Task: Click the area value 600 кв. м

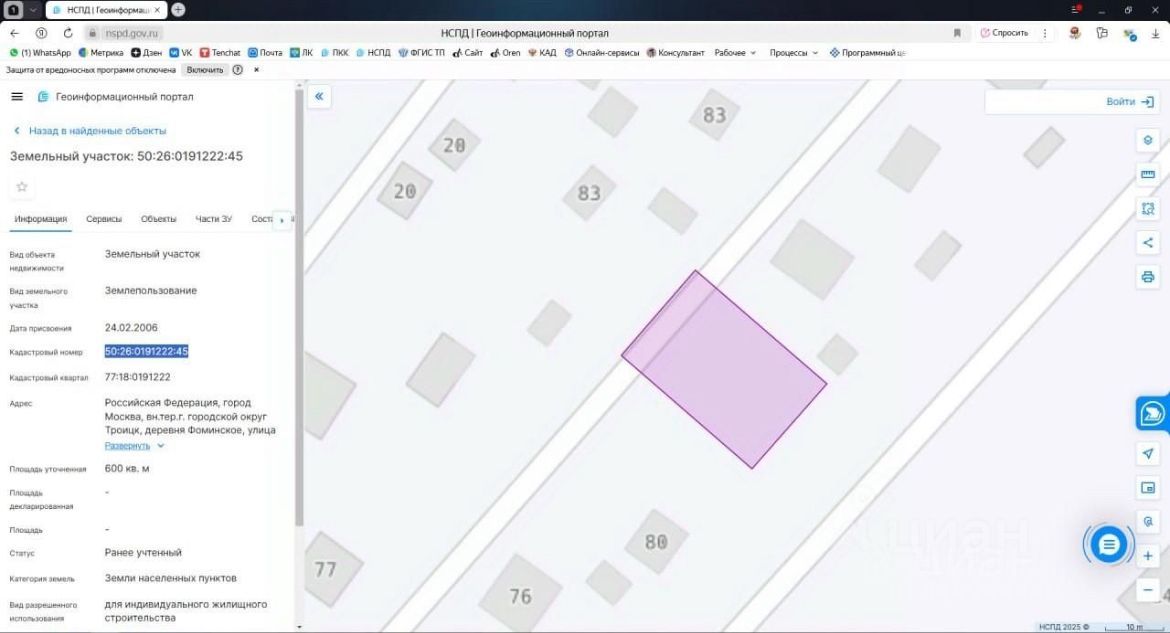Action: point(127,469)
